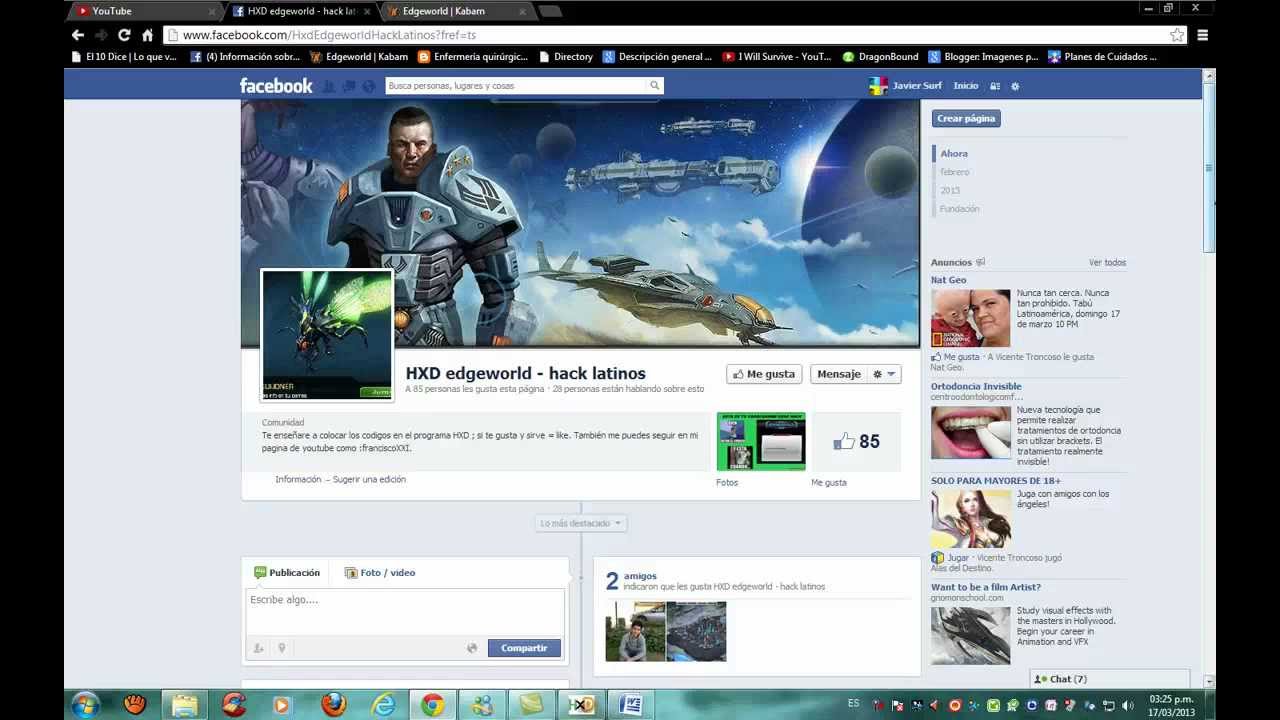Viewport: 1280px width, 720px height.
Task: Click Me gusta under the Nat Geo ad
Action: 961,357
